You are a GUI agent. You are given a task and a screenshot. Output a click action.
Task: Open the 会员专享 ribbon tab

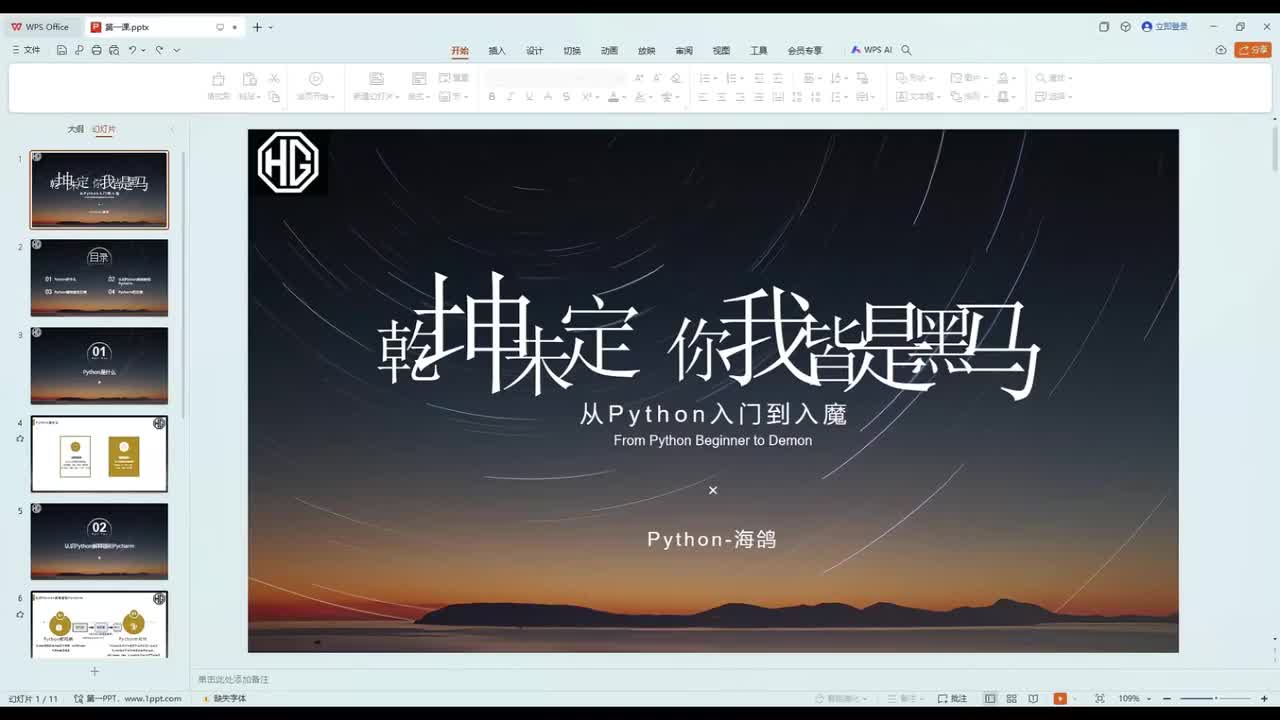point(805,50)
